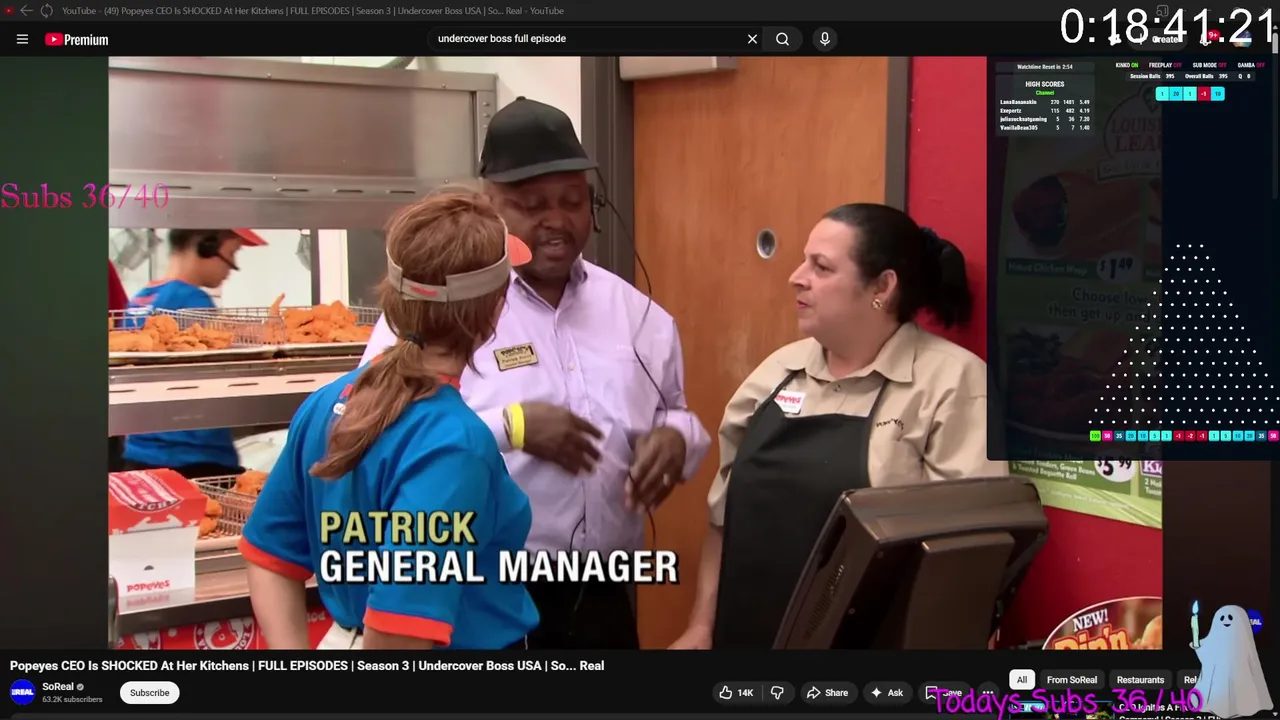Screen dimensions: 1280x720
Task: Submit search with magnifier button
Action: click(x=782, y=39)
